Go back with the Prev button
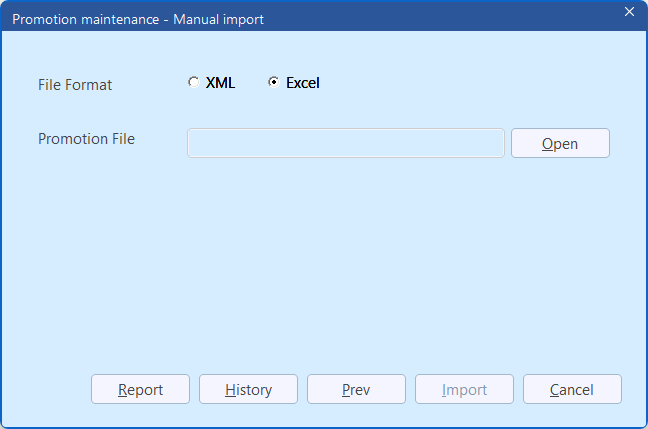 pyautogui.click(x=356, y=390)
